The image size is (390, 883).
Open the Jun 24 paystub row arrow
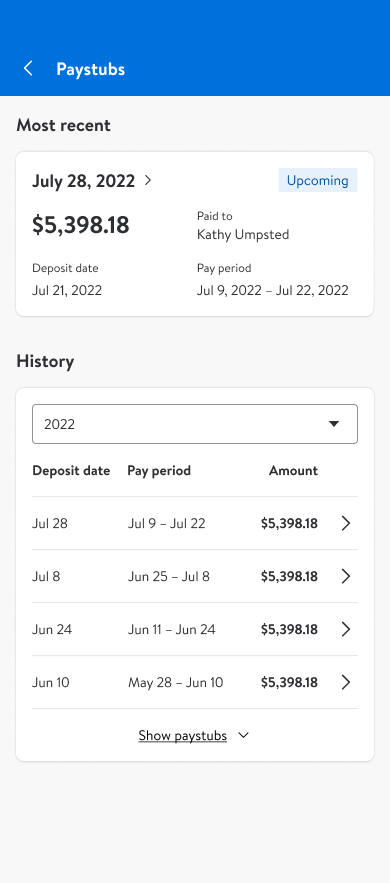(346, 629)
